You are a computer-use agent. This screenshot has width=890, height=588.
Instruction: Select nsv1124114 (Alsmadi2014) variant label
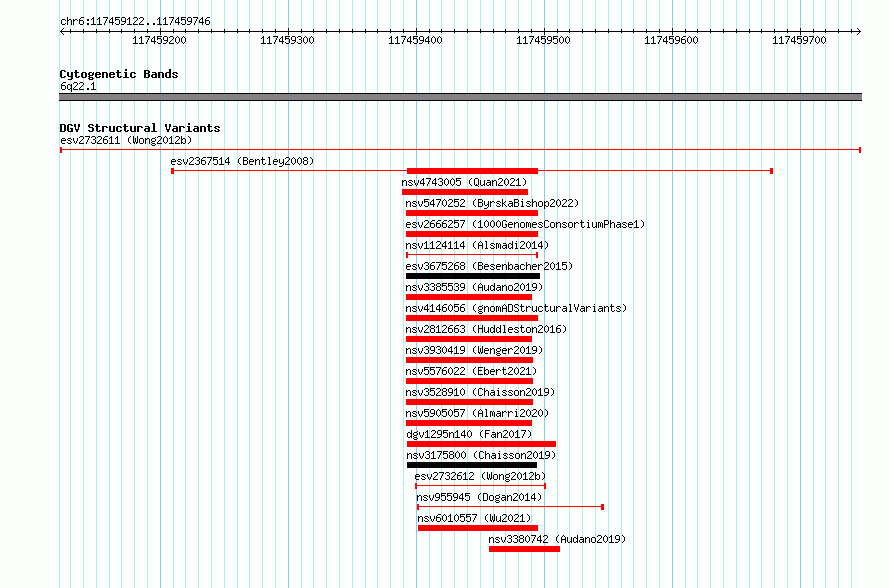(x=477, y=245)
